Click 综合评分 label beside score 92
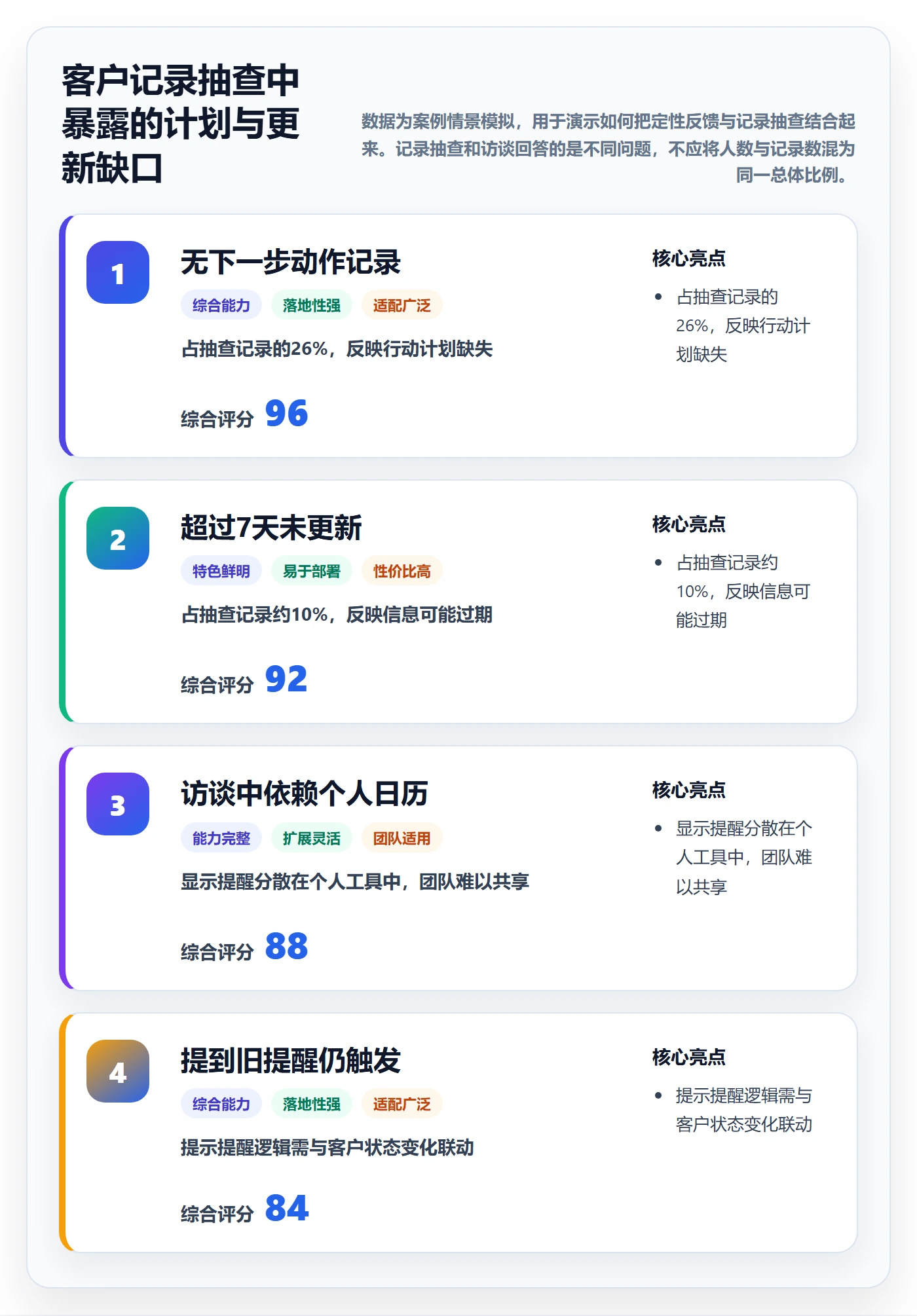Viewport: 917px width, 1316px height. tap(217, 685)
